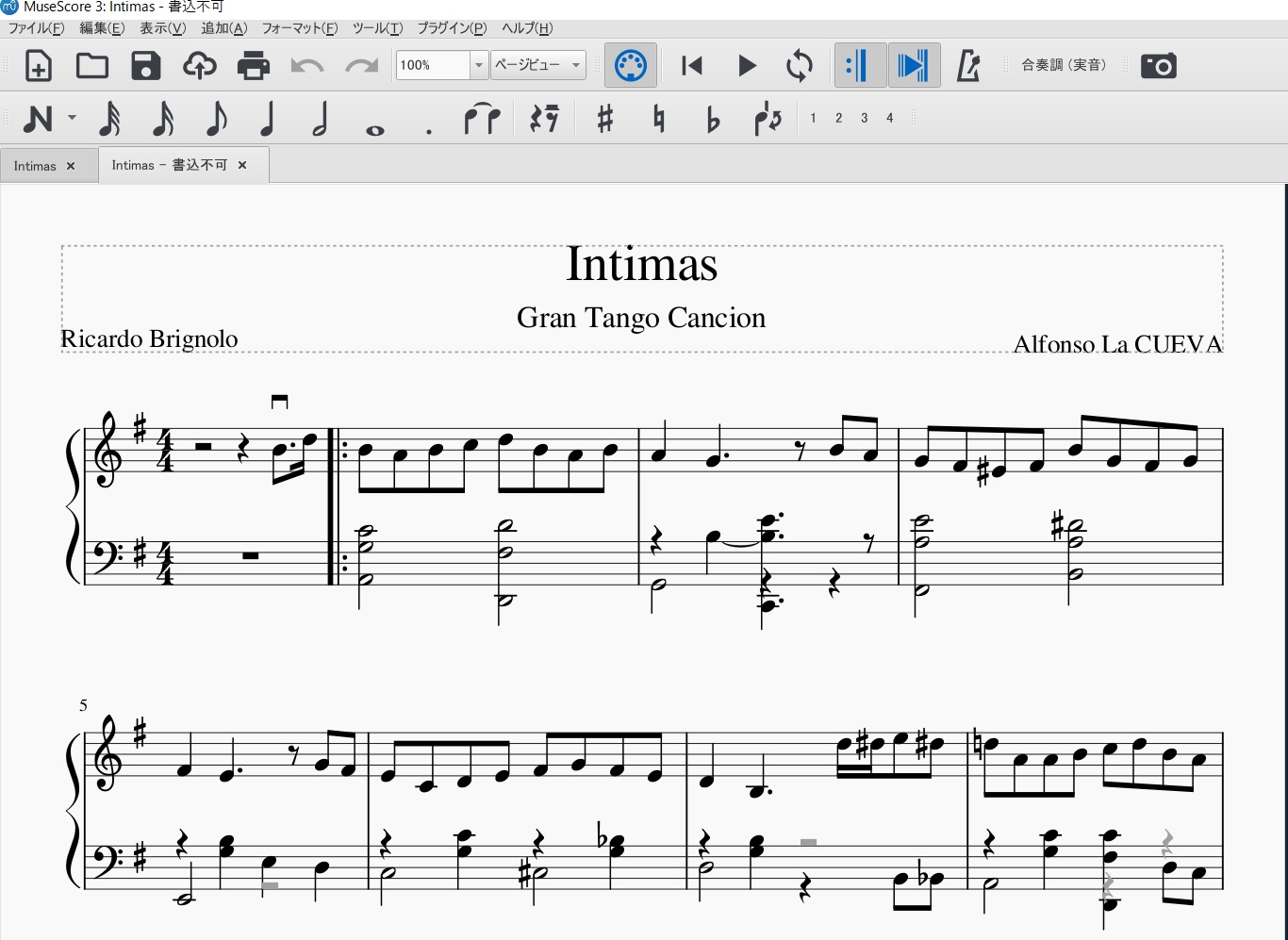Open the ページビュー view mode dropdown
This screenshot has height=940, width=1288.
click(537, 65)
